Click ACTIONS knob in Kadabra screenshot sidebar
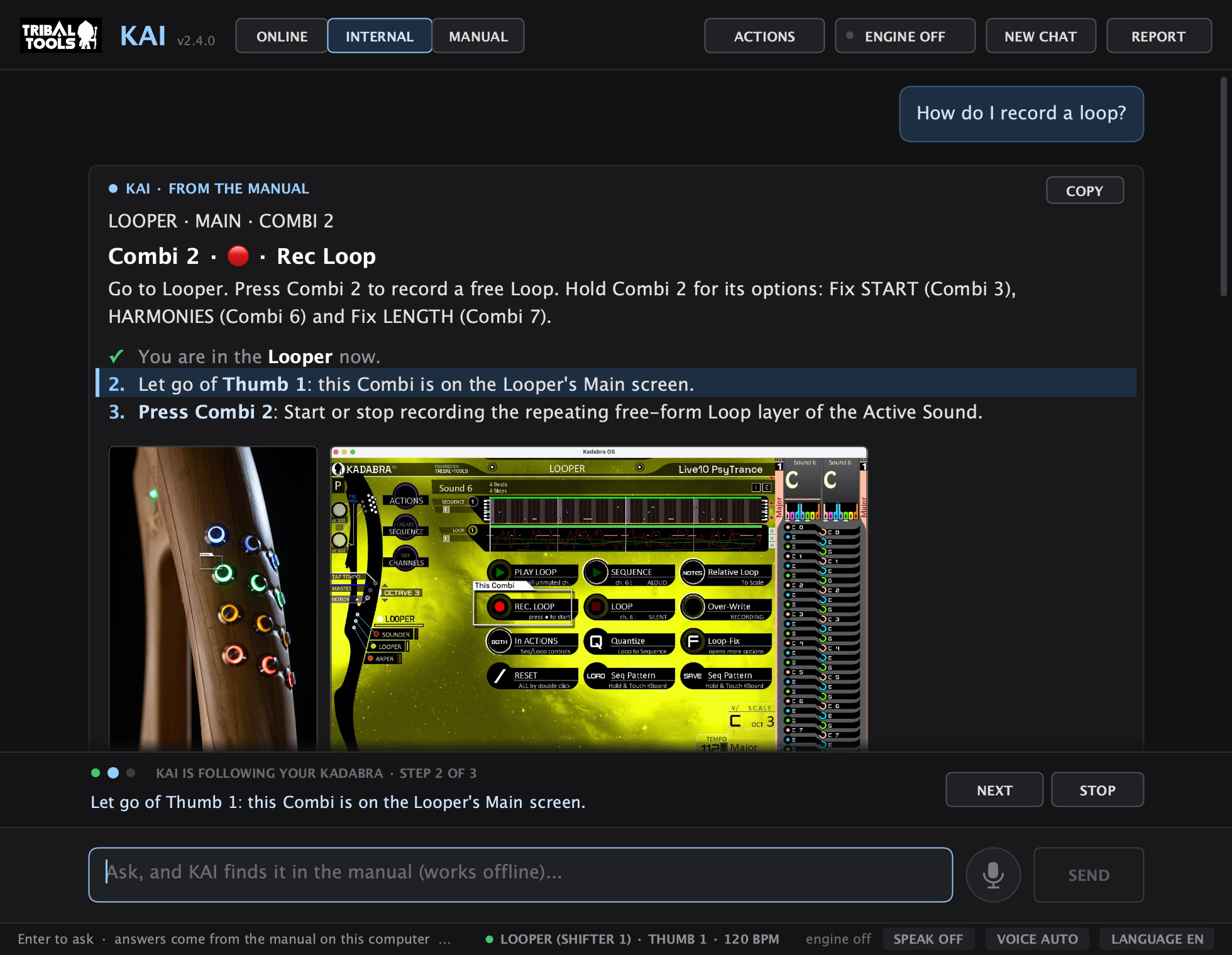Screen dimensions: 1232x955 point(405,495)
